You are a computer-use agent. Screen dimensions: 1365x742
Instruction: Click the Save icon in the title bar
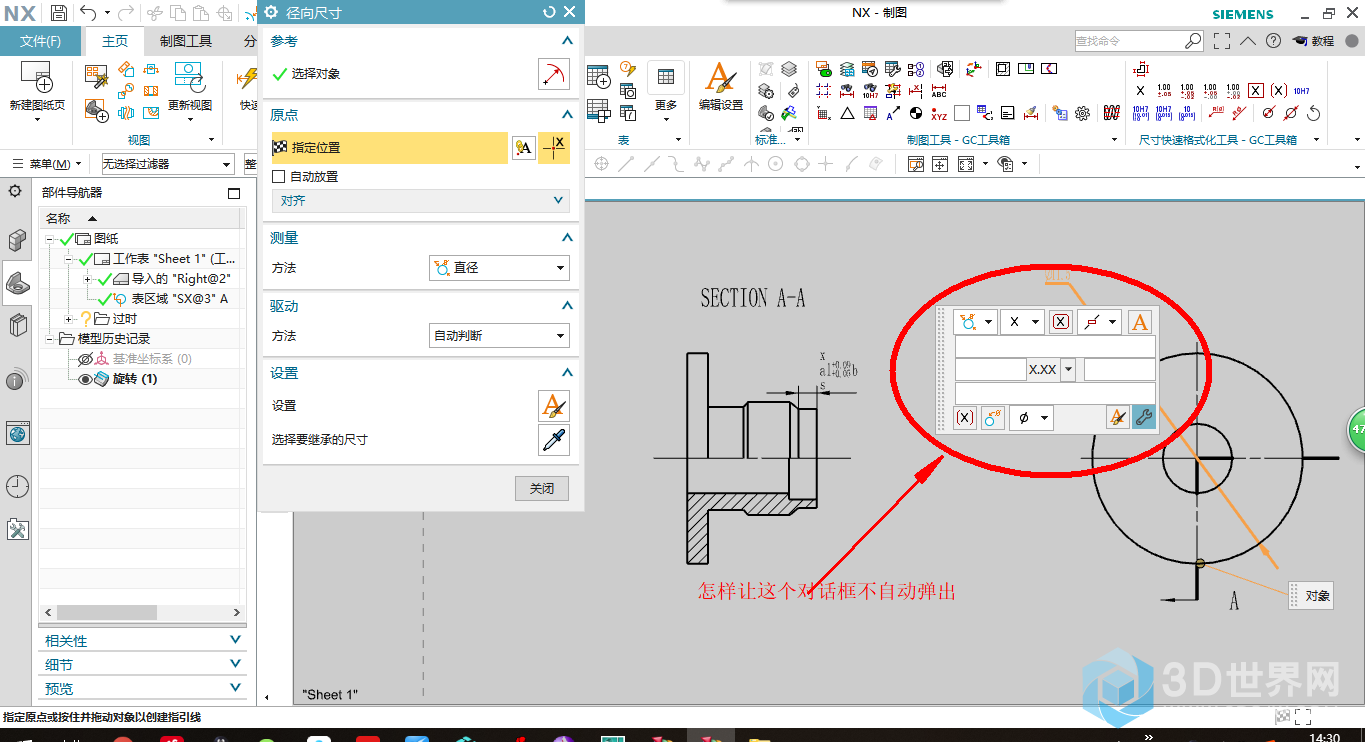click(x=59, y=13)
